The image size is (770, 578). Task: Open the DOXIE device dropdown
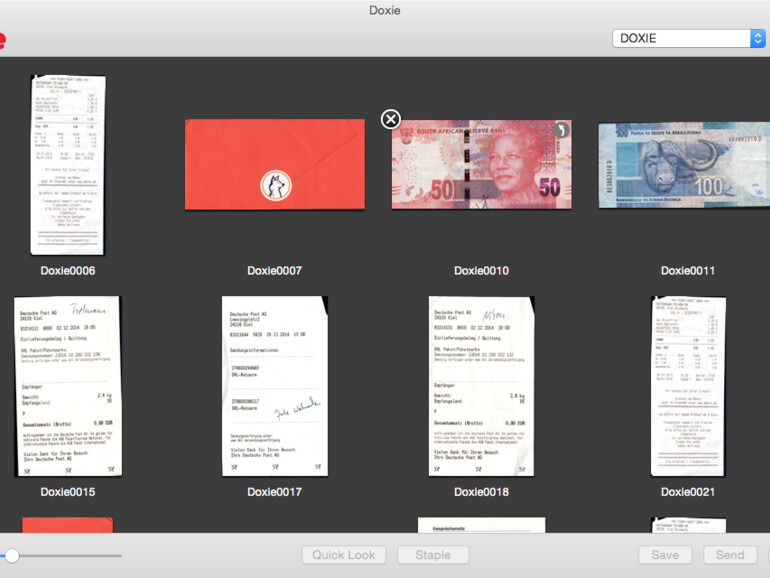[x=689, y=38]
